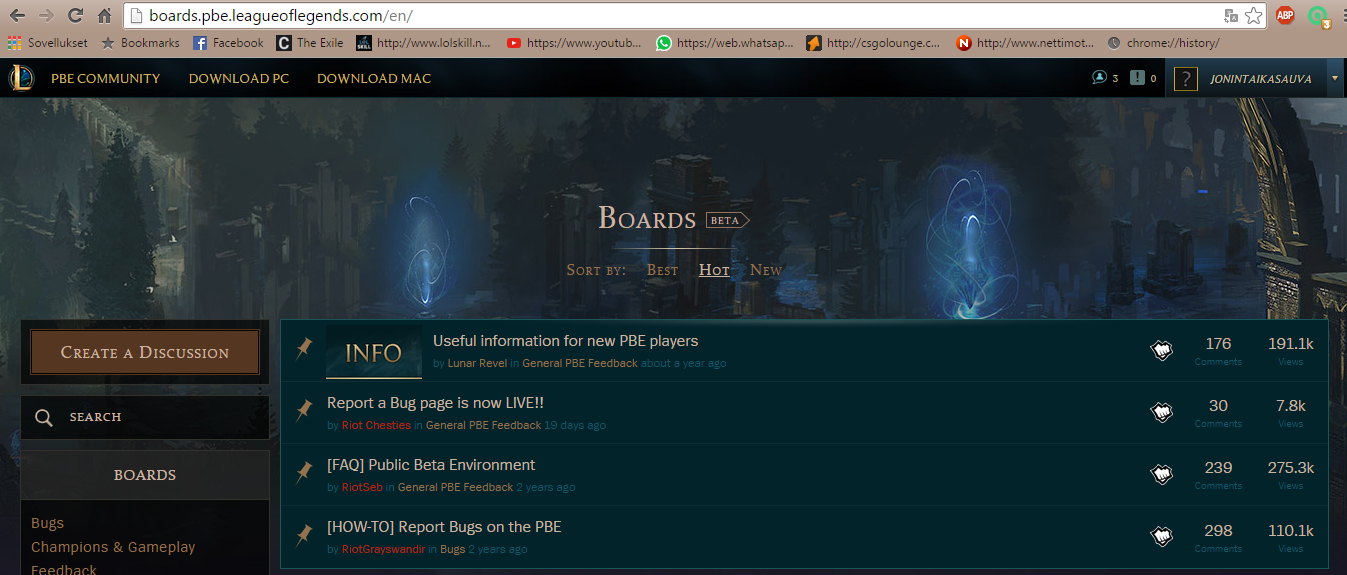1347x575 pixels.
Task: Open RiotSeb author profile
Action: pos(362,487)
